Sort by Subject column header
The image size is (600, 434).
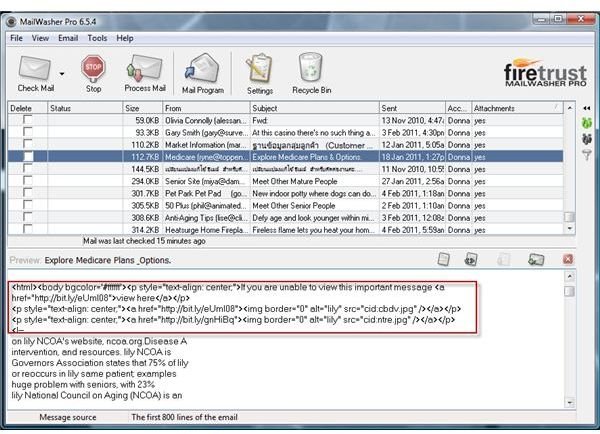coord(315,108)
